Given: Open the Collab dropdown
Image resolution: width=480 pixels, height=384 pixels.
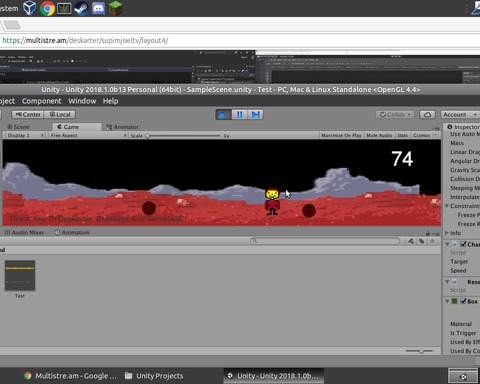Looking at the screenshot, I should point(395,114).
